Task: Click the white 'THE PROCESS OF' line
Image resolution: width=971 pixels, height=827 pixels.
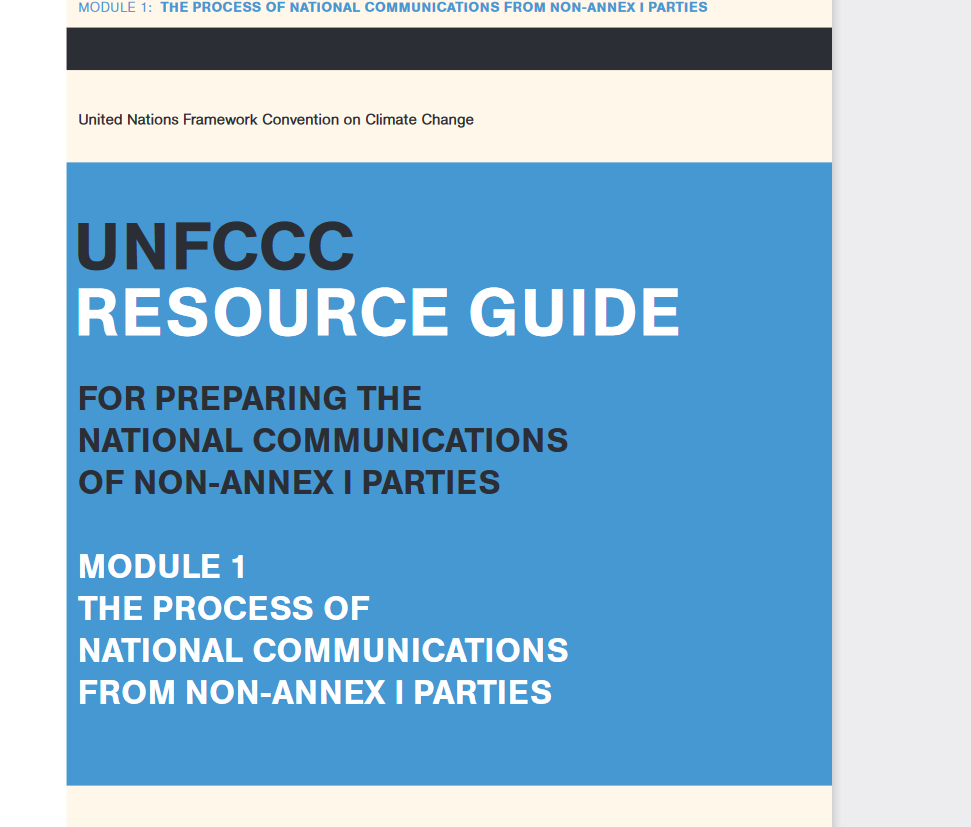Action: [224, 608]
